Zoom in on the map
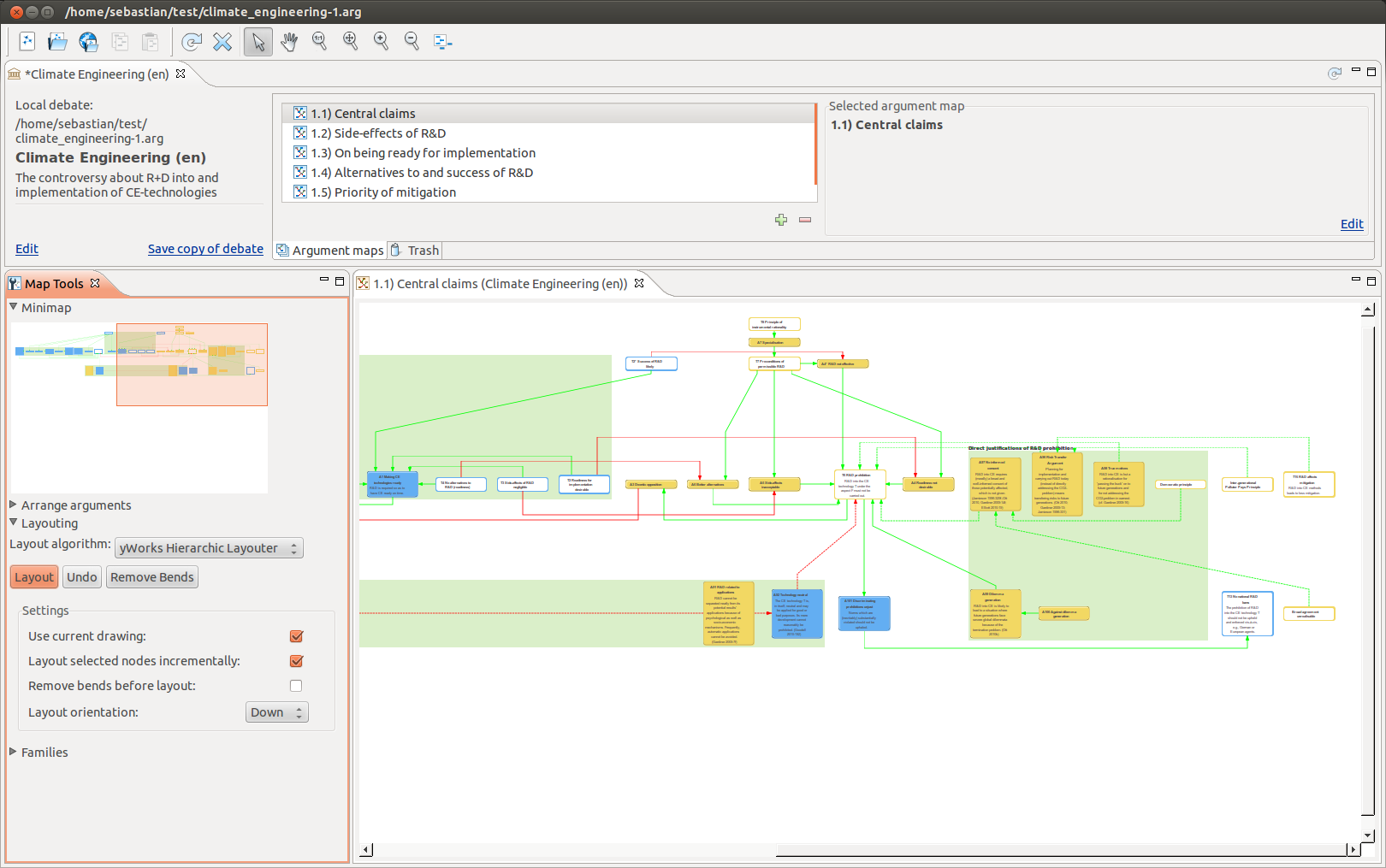 (382, 41)
